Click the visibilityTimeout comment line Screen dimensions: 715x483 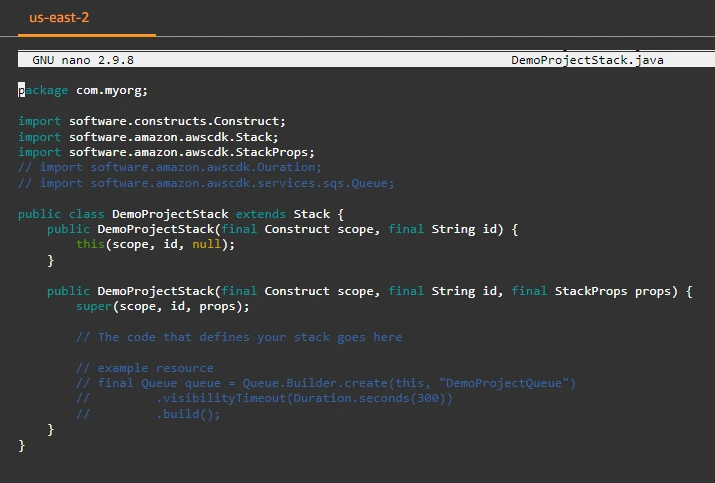coord(304,399)
